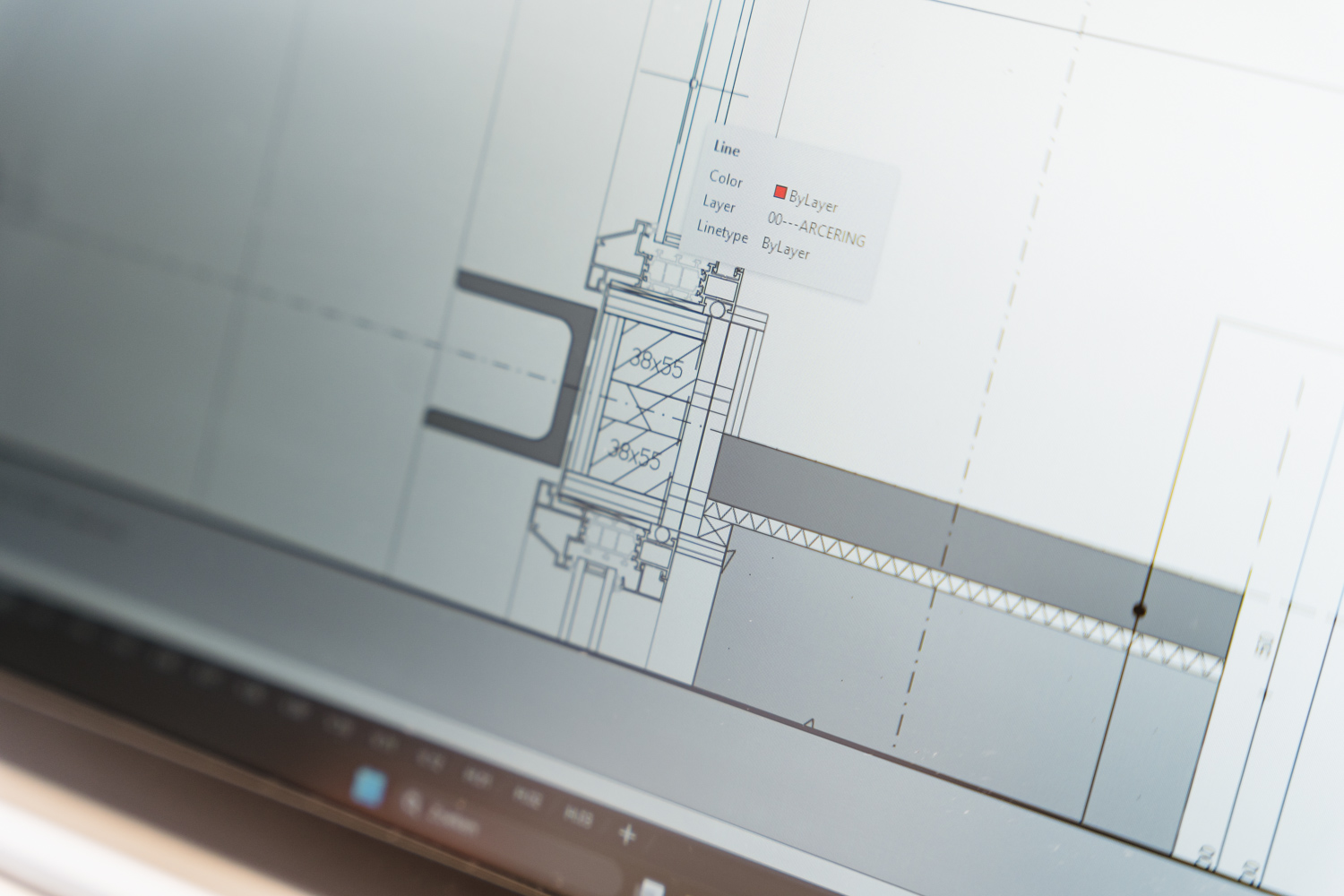Click the red color swatch in the Line tooltip

point(780,193)
